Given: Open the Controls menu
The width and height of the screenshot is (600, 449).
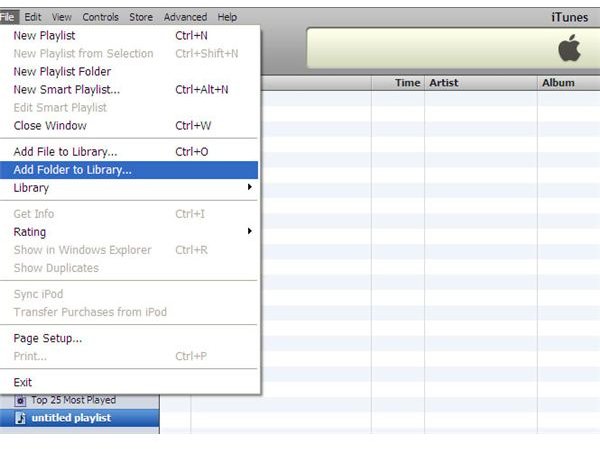Looking at the screenshot, I should click(100, 17).
